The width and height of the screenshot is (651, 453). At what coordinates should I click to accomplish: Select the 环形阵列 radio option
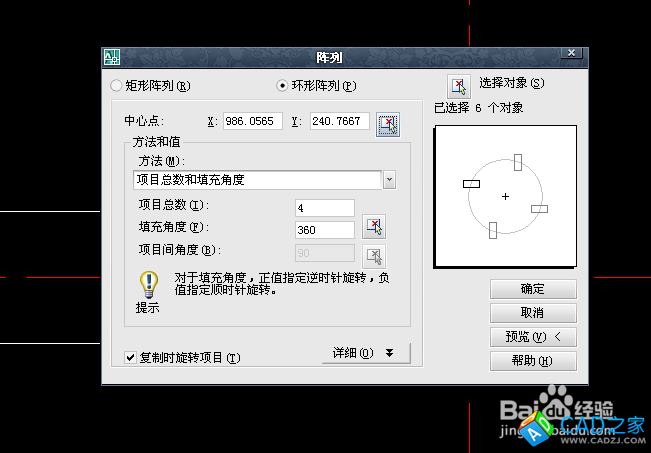coord(282,86)
